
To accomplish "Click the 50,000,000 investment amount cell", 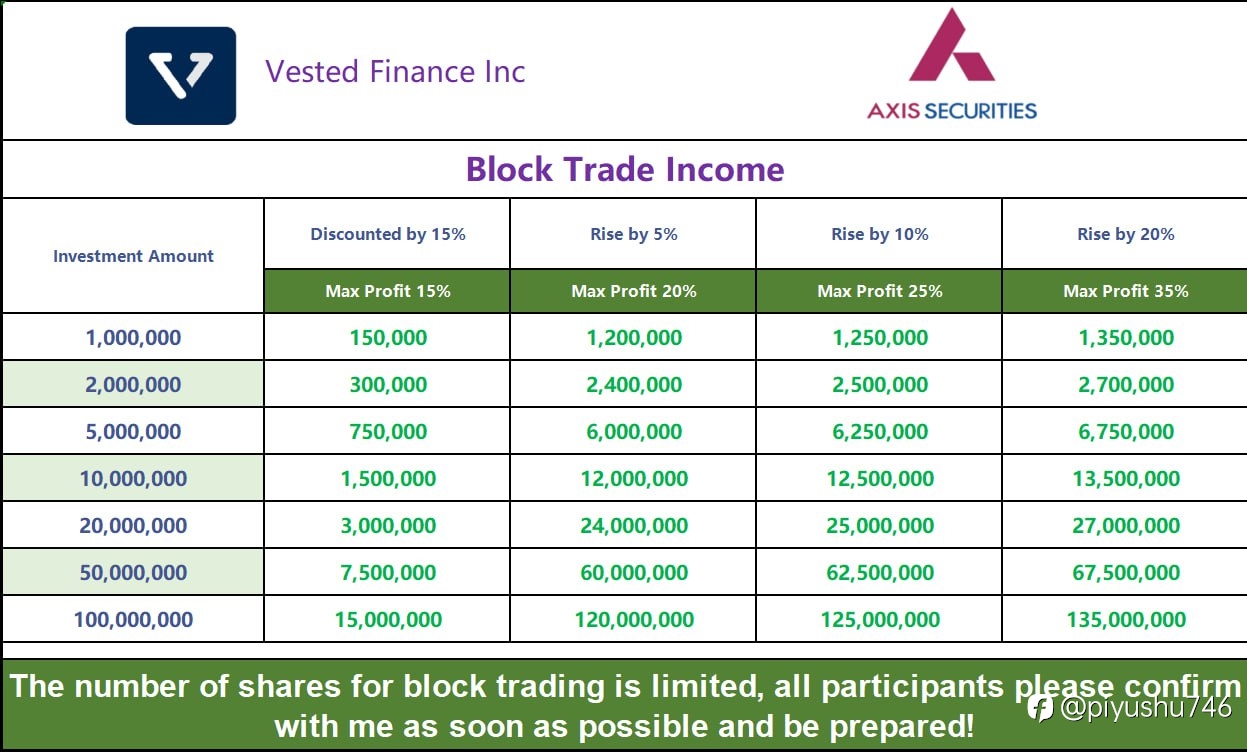I will pyautogui.click(x=133, y=573).
